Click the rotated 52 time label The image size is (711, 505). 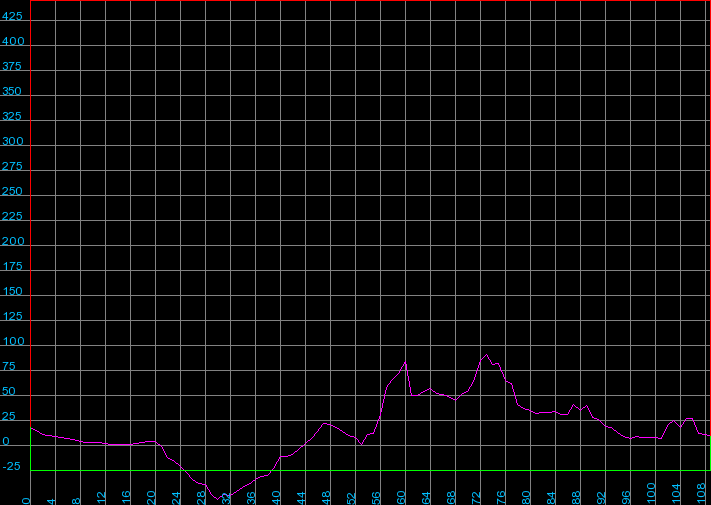point(351,497)
